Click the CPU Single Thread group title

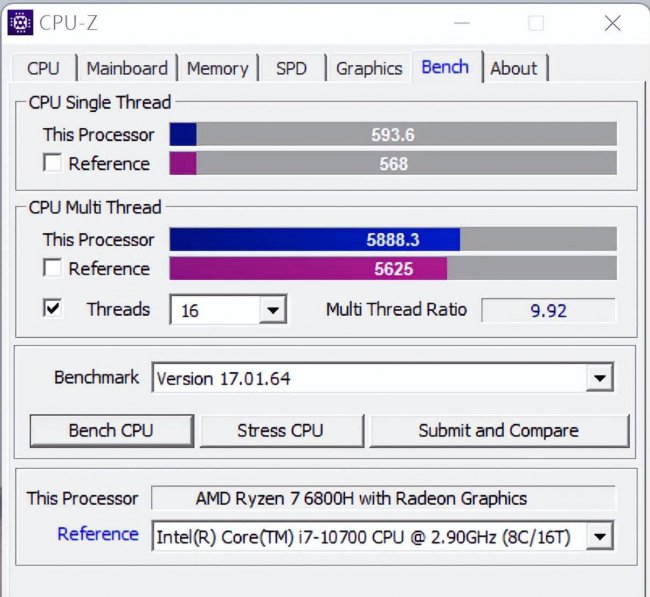click(100, 102)
